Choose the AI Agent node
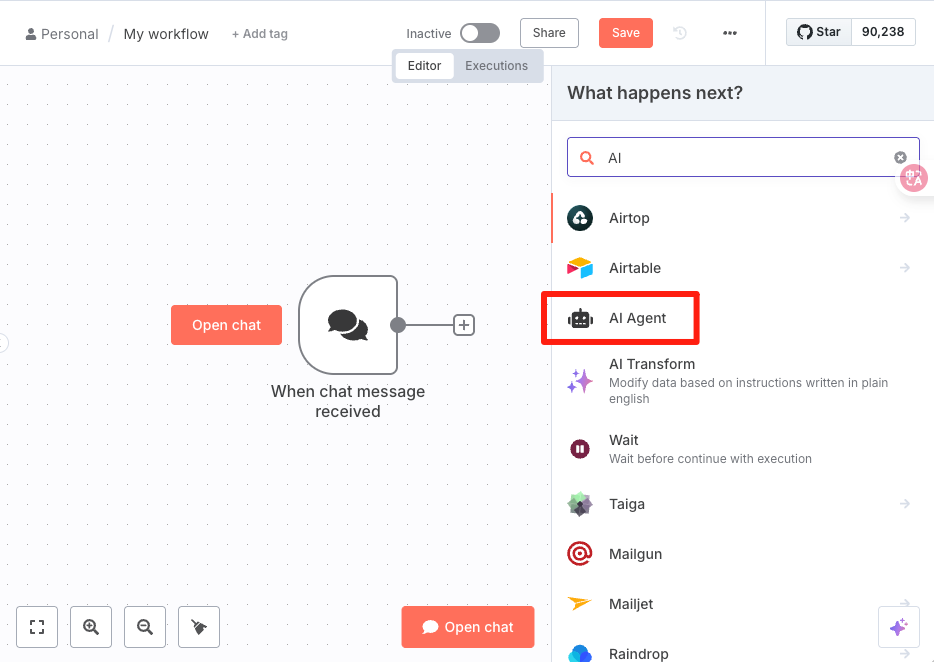This screenshot has width=934, height=662. tap(742, 318)
